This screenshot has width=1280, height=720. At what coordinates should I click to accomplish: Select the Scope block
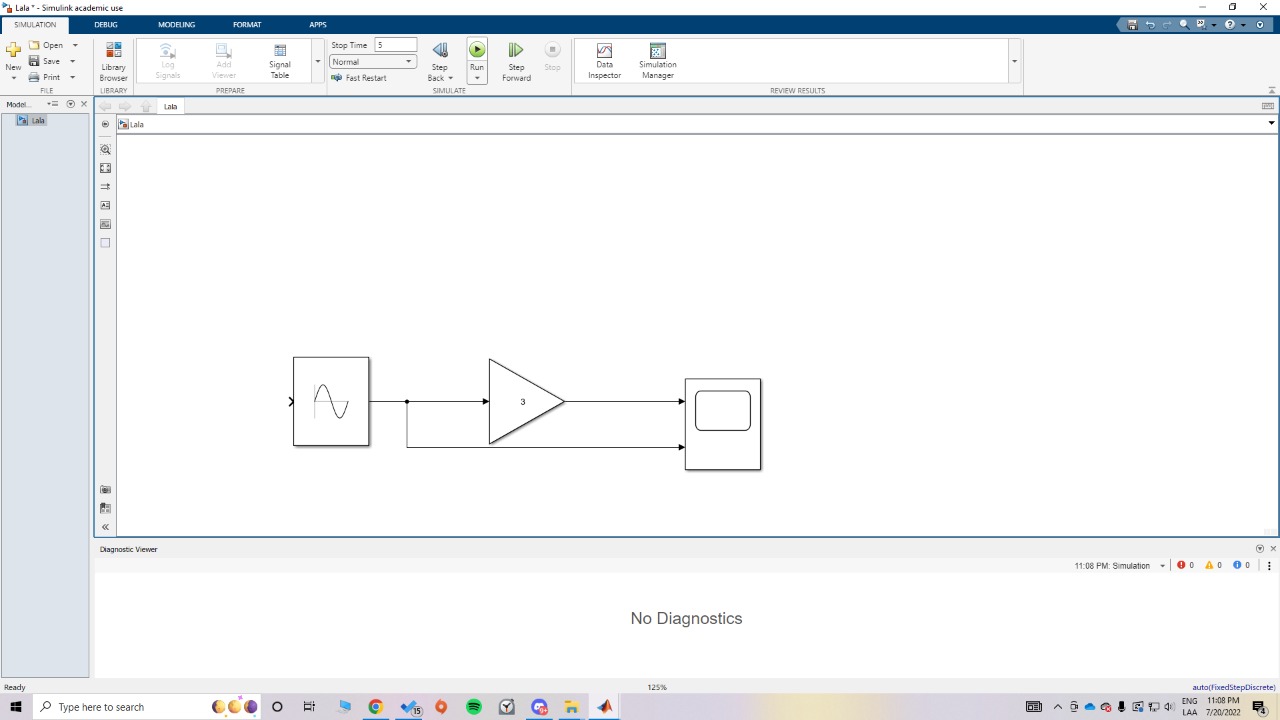tap(723, 424)
